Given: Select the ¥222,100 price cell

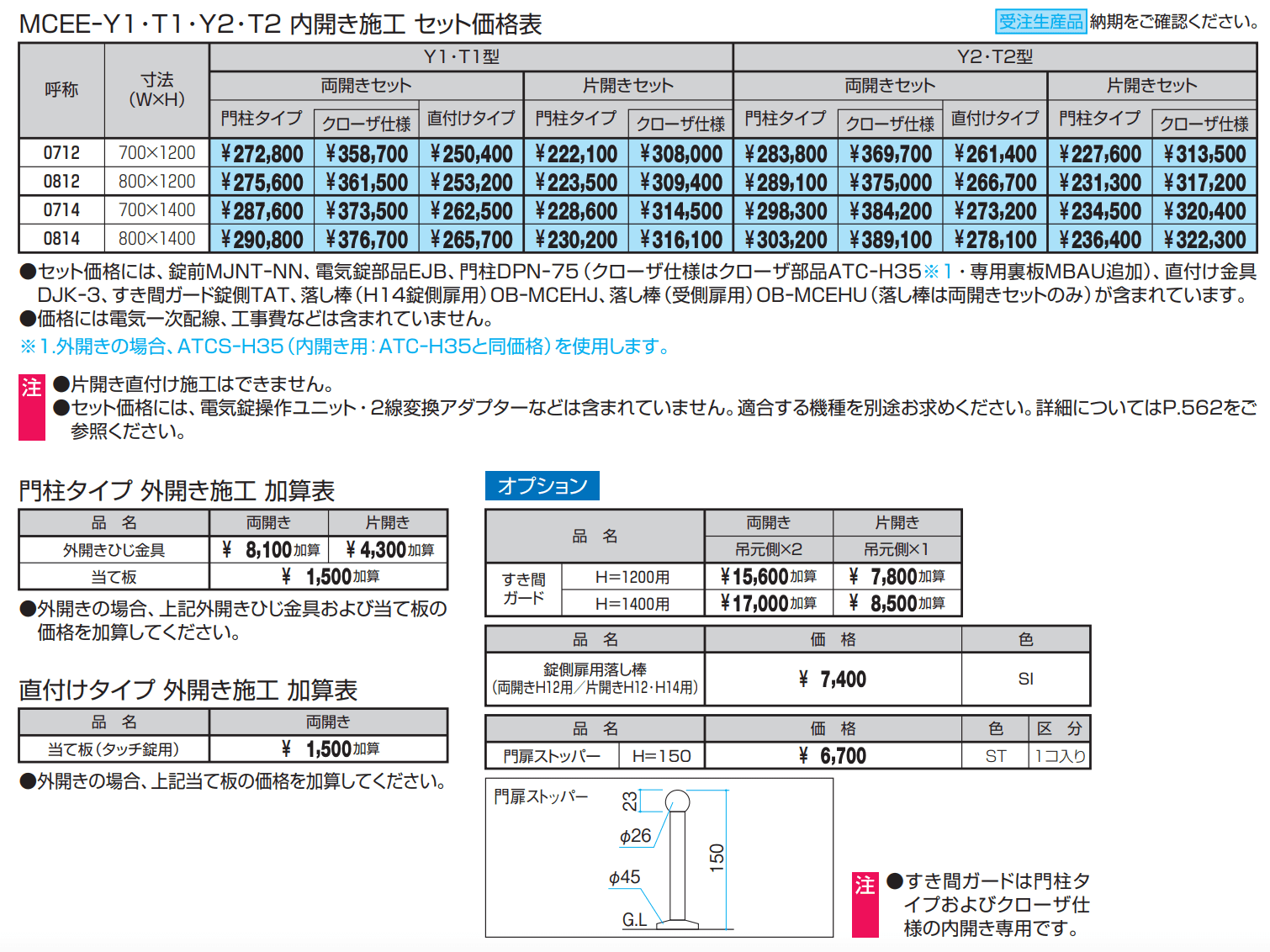Looking at the screenshot, I should (576, 154).
